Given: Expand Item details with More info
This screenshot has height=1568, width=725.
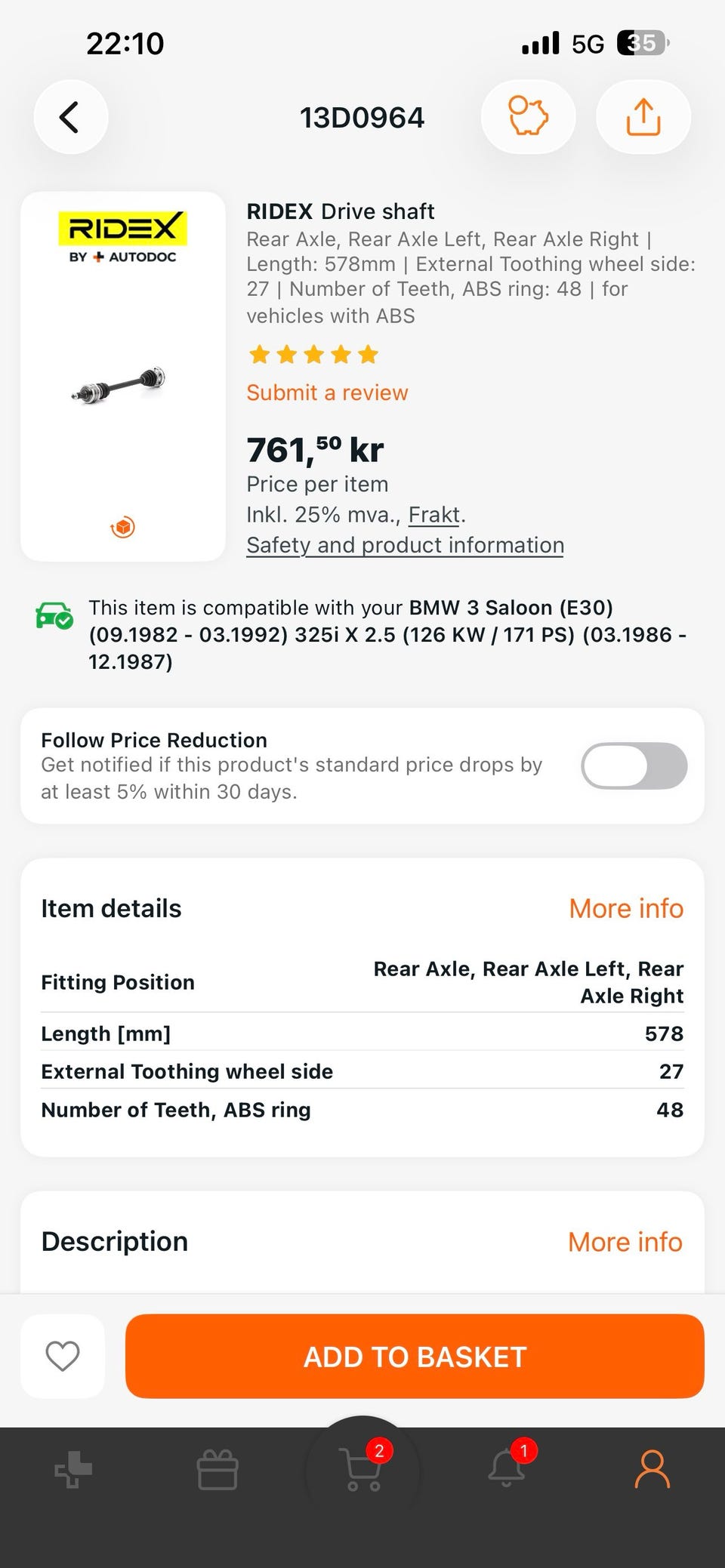Looking at the screenshot, I should tap(625, 908).
